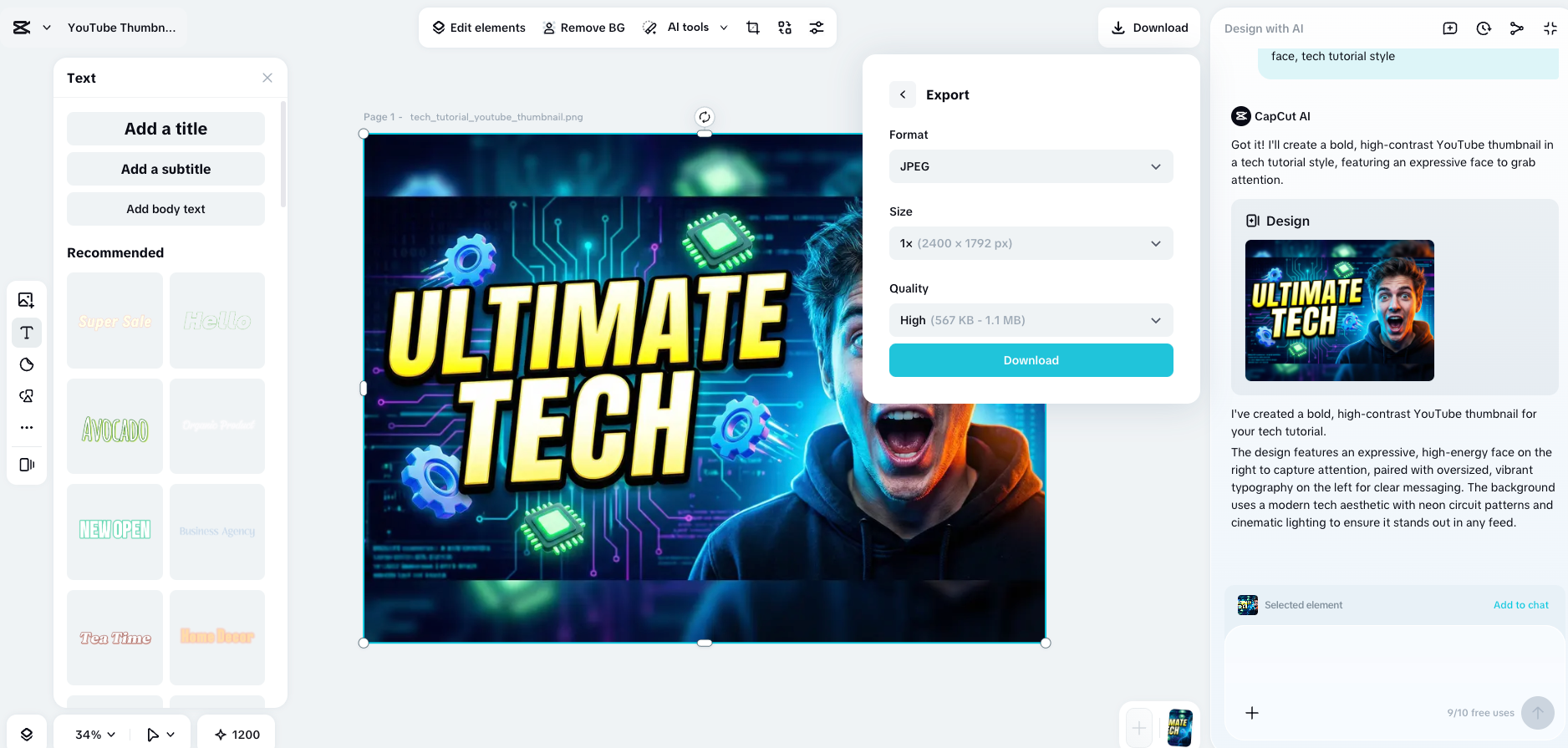Viewport: 1568px width, 748px height.
Task: Click the teal Download button in Export
Action: [x=1031, y=360]
